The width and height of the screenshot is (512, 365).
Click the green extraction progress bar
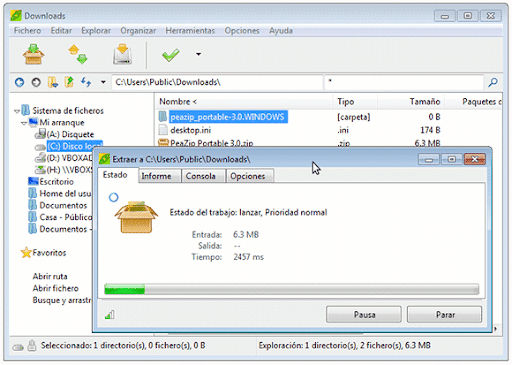click(x=292, y=289)
